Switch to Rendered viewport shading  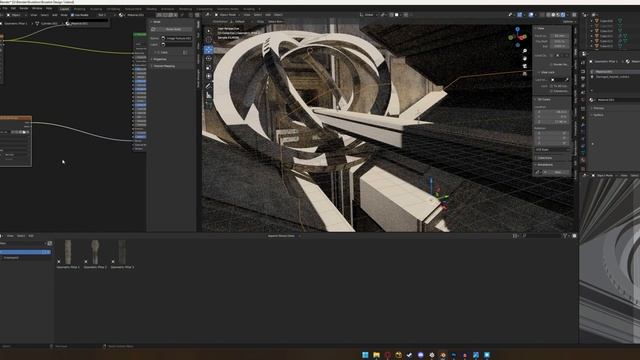(x=563, y=15)
